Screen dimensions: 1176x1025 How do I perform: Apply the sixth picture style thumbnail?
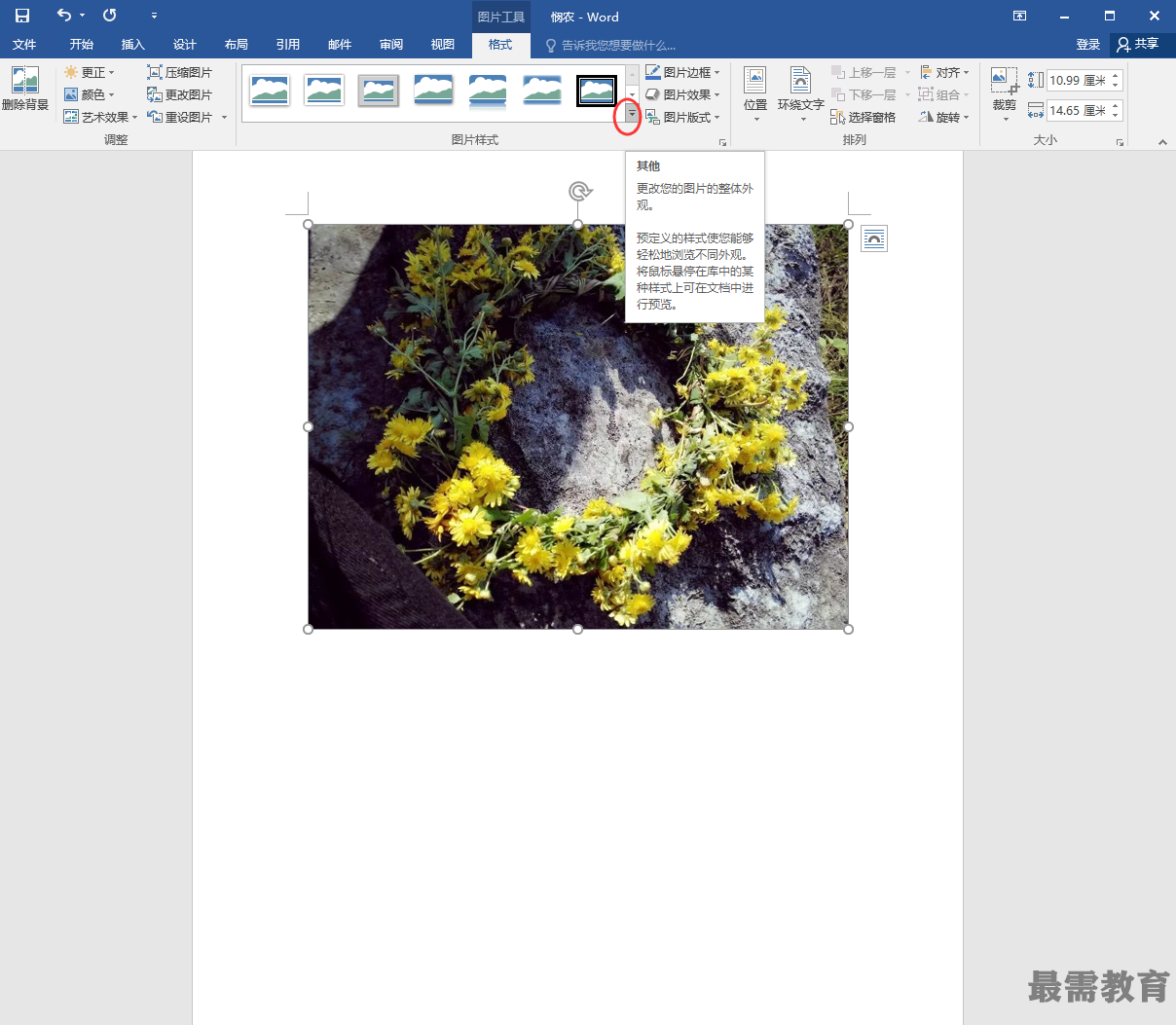coord(542,91)
